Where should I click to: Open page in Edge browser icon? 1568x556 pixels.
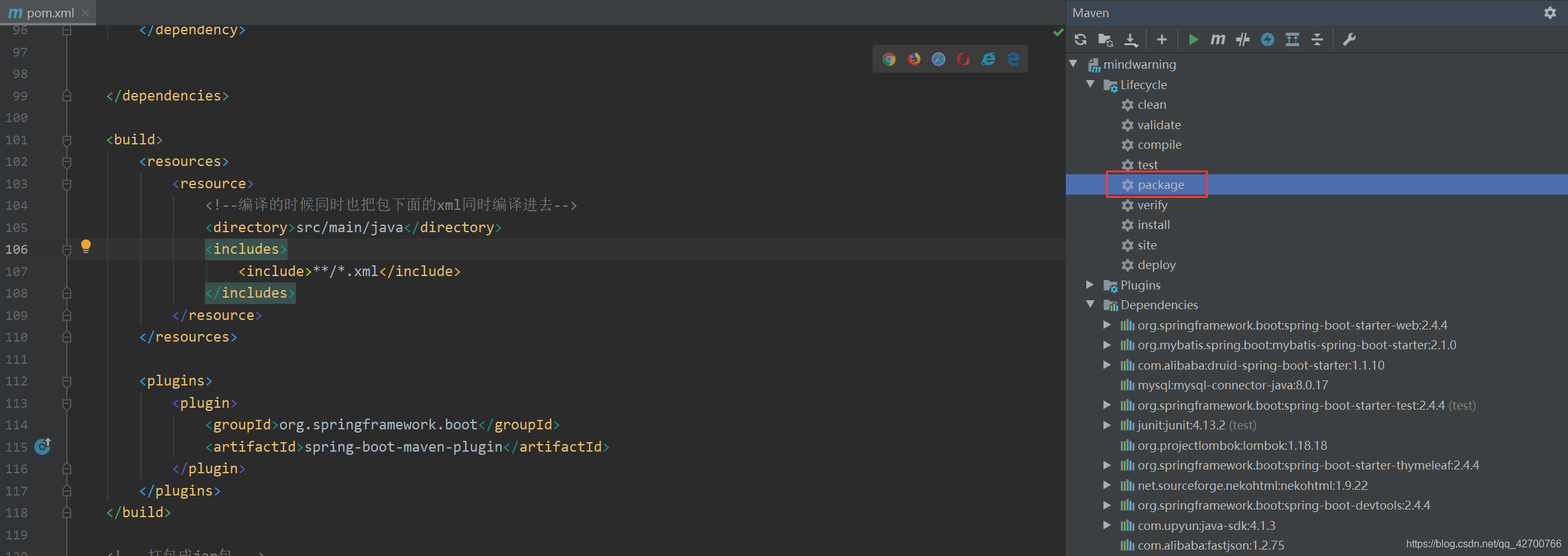(x=1014, y=59)
